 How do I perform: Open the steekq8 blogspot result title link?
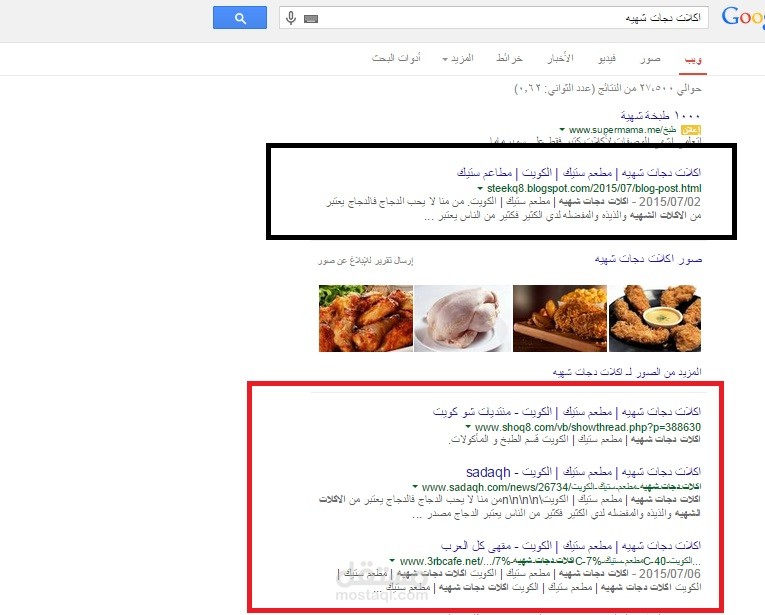coord(579,173)
